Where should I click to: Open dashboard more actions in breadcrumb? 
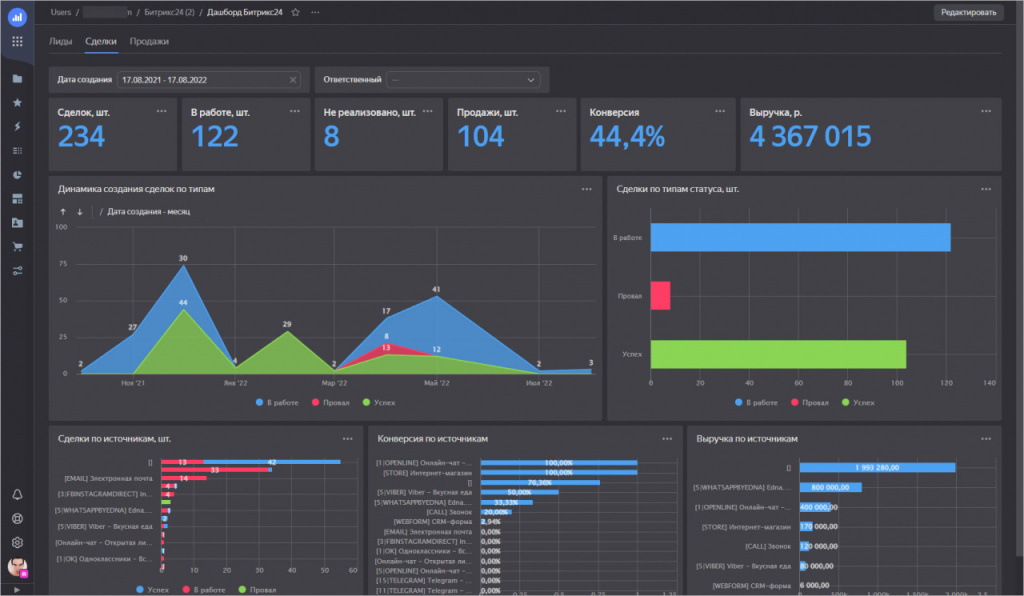click(x=315, y=12)
